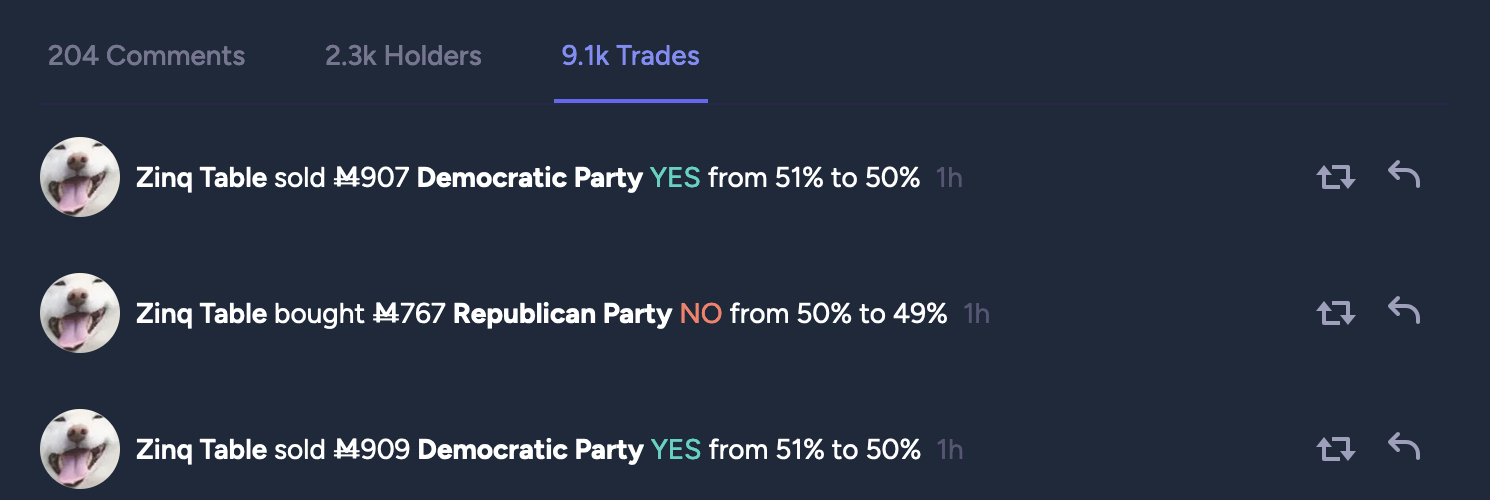1490x500 pixels.
Task: Click the 1h timestamp on ₼907 trade
Action: [x=949, y=178]
